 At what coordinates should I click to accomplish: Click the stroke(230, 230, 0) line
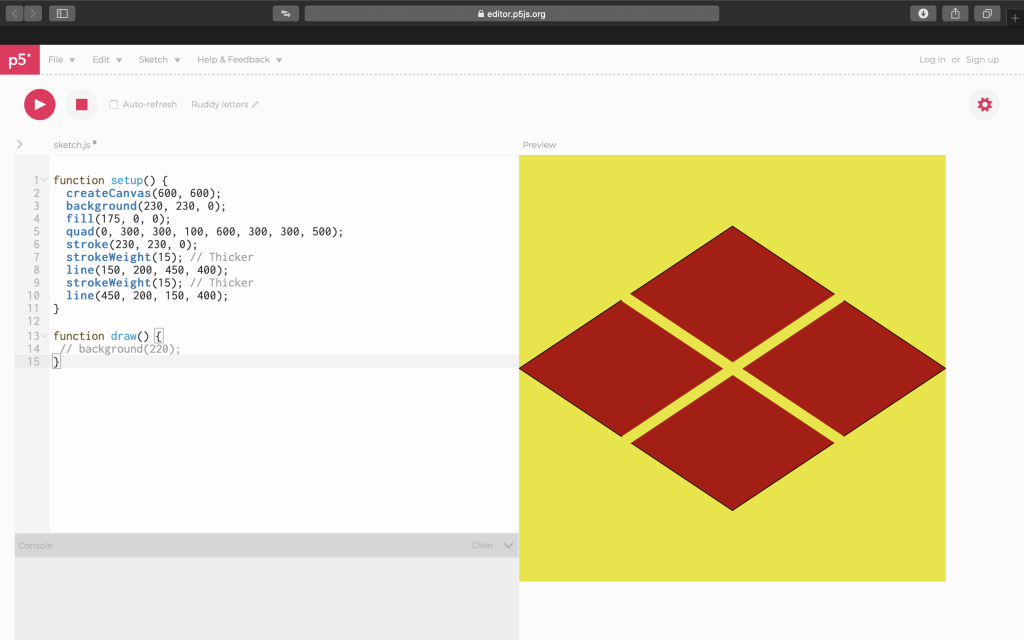click(131, 244)
